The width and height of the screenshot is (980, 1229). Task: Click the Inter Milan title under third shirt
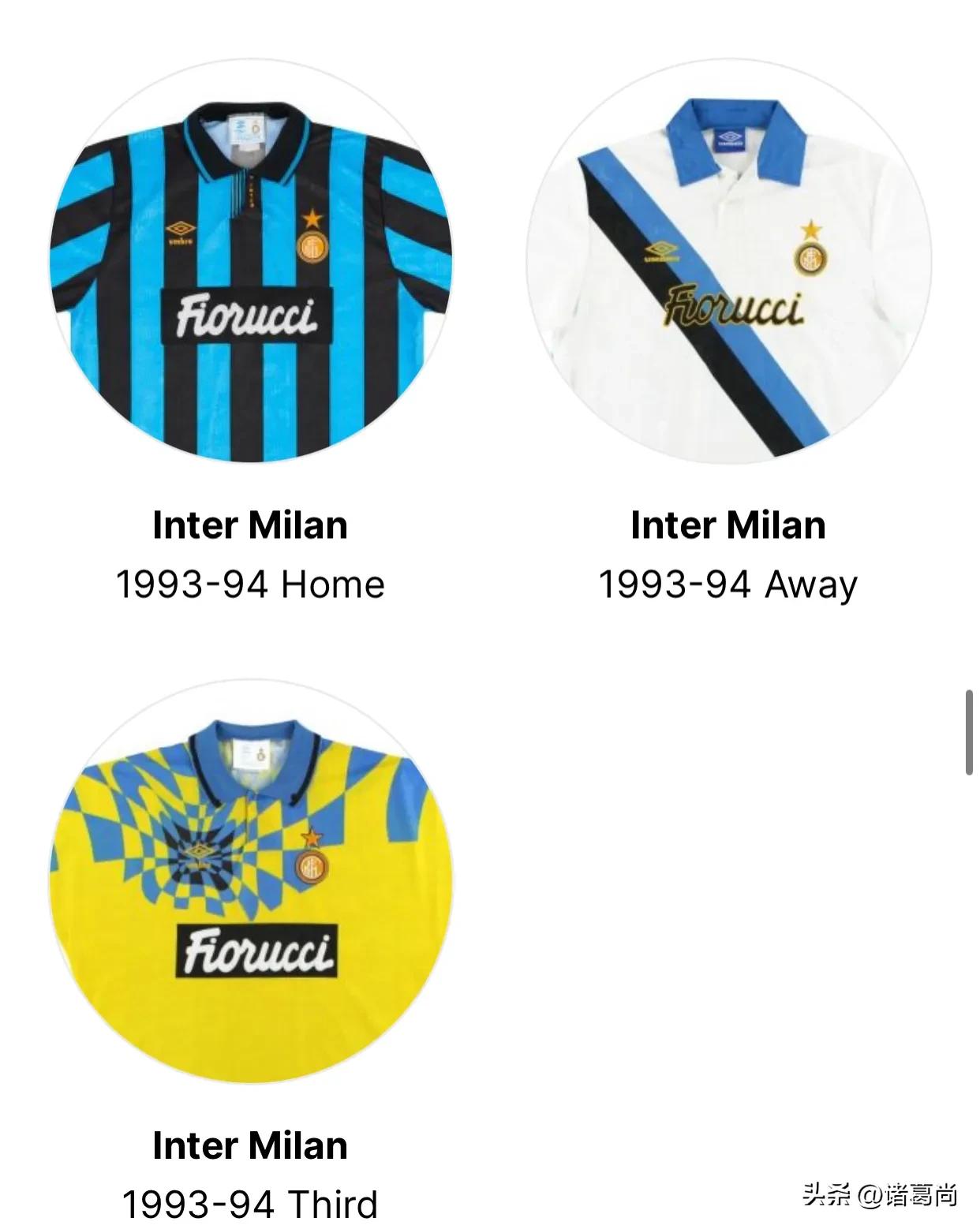click(250, 1145)
